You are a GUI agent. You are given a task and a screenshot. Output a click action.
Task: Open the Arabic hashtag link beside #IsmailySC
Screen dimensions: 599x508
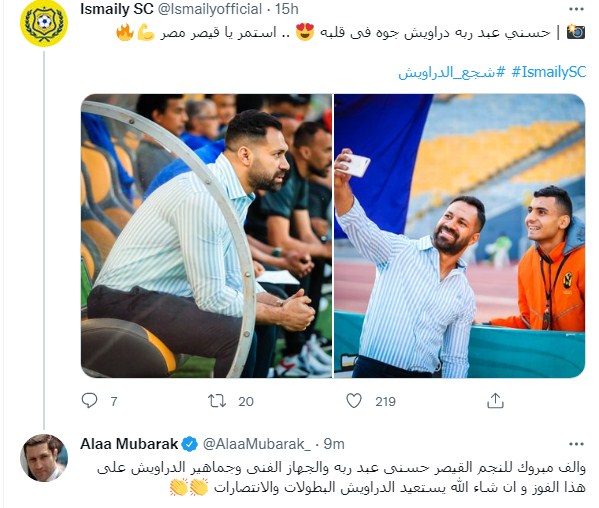pos(452,72)
